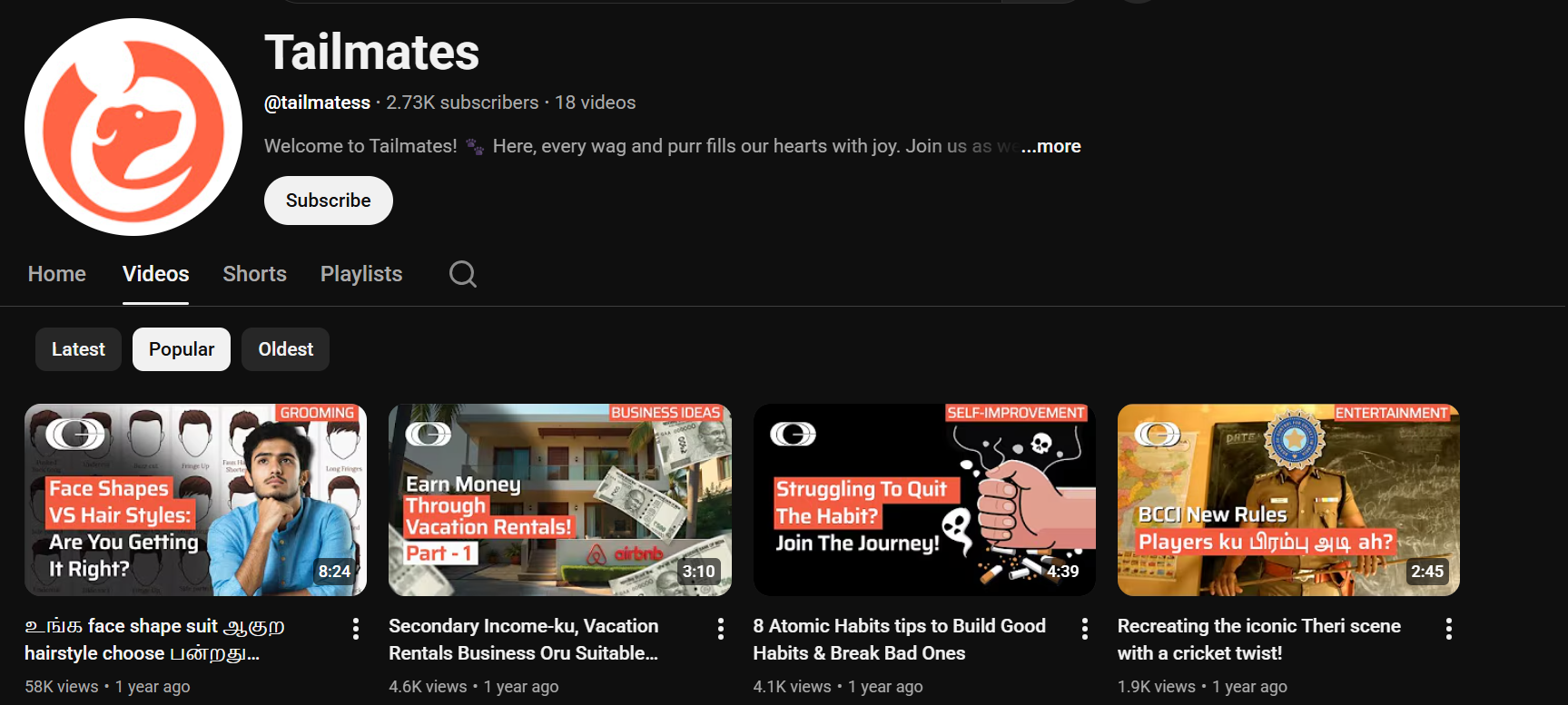Open options menu for Vacation Rentals video
This screenshot has height=705, width=1568.
[x=721, y=629]
